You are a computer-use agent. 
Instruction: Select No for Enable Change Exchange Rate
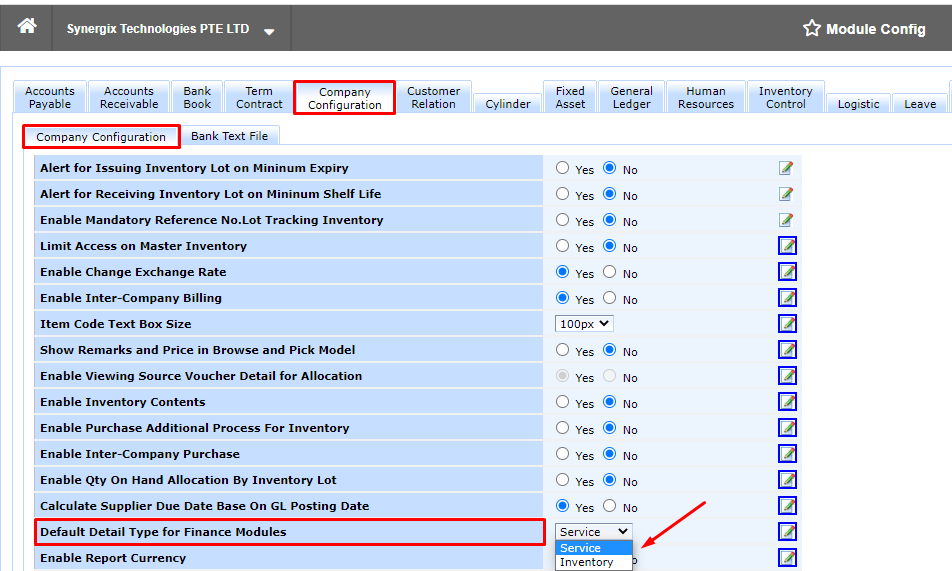(610, 272)
